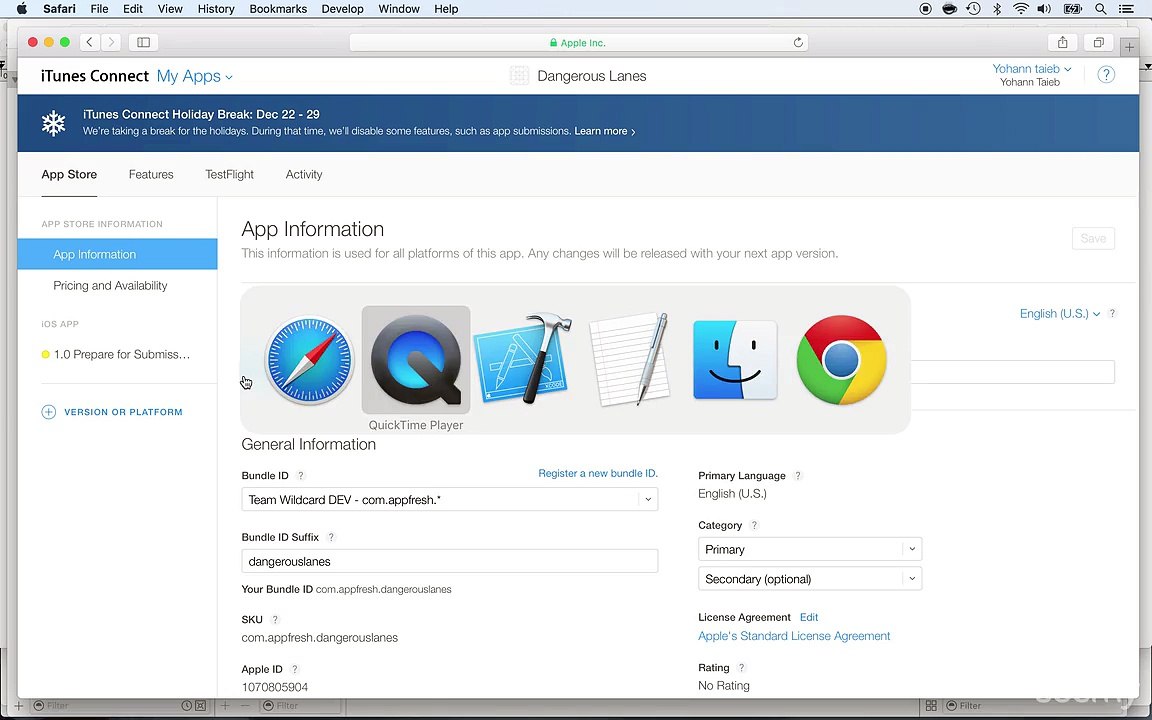
Task: Click the Bundle ID Suffix help icon
Action: coord(331,537)
